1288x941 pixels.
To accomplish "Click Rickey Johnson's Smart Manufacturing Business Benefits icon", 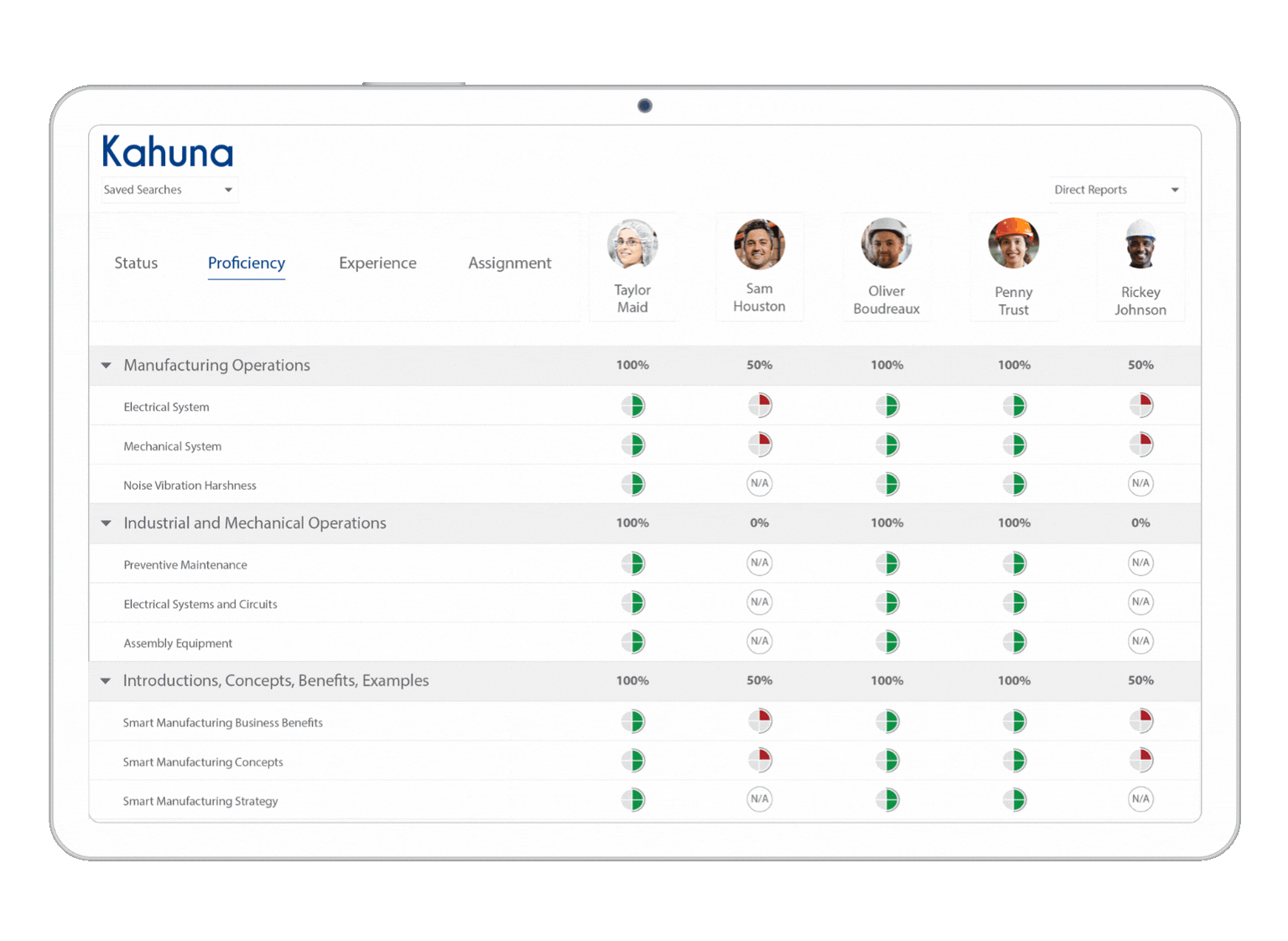I will tap(1140, 721).
